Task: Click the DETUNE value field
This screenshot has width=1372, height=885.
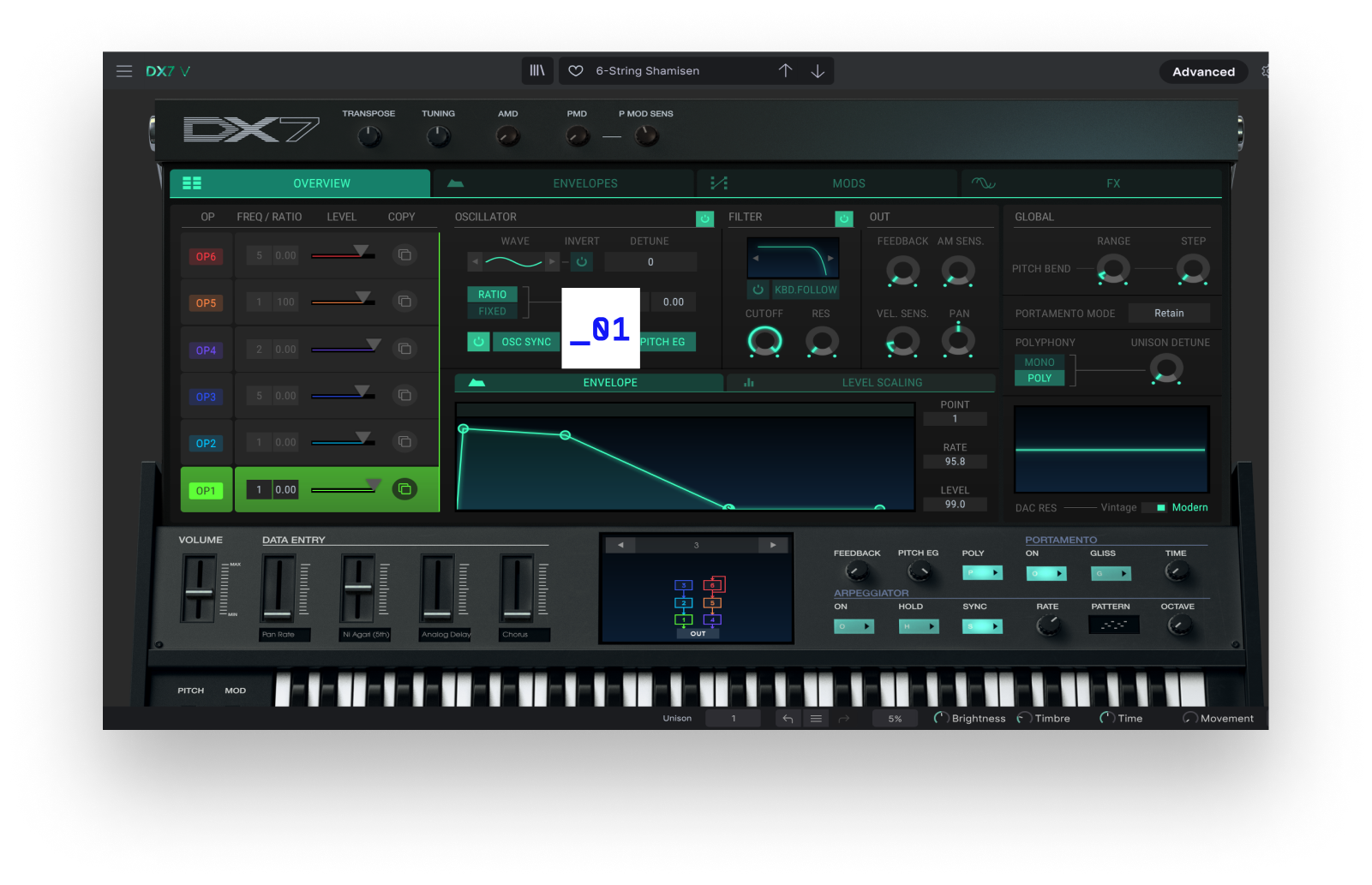Action: click(650, 262)
